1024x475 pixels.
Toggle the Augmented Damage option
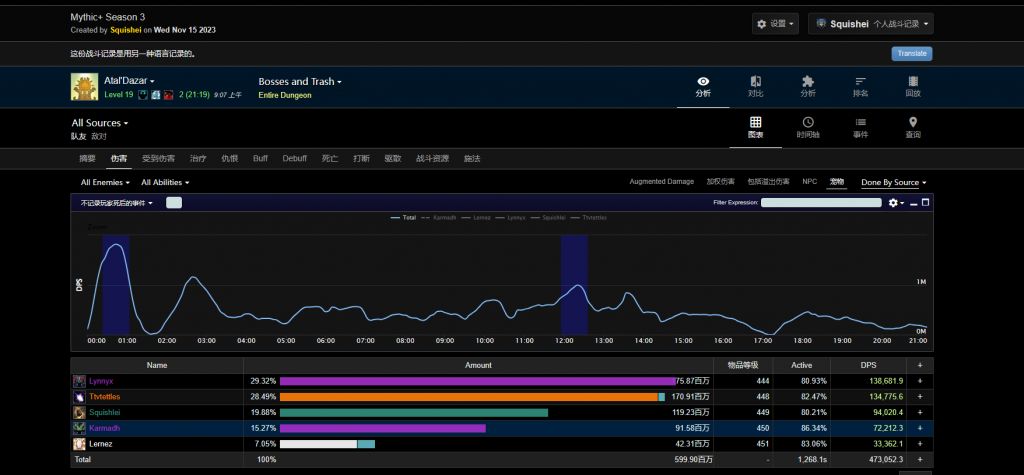tap(661, 182)
